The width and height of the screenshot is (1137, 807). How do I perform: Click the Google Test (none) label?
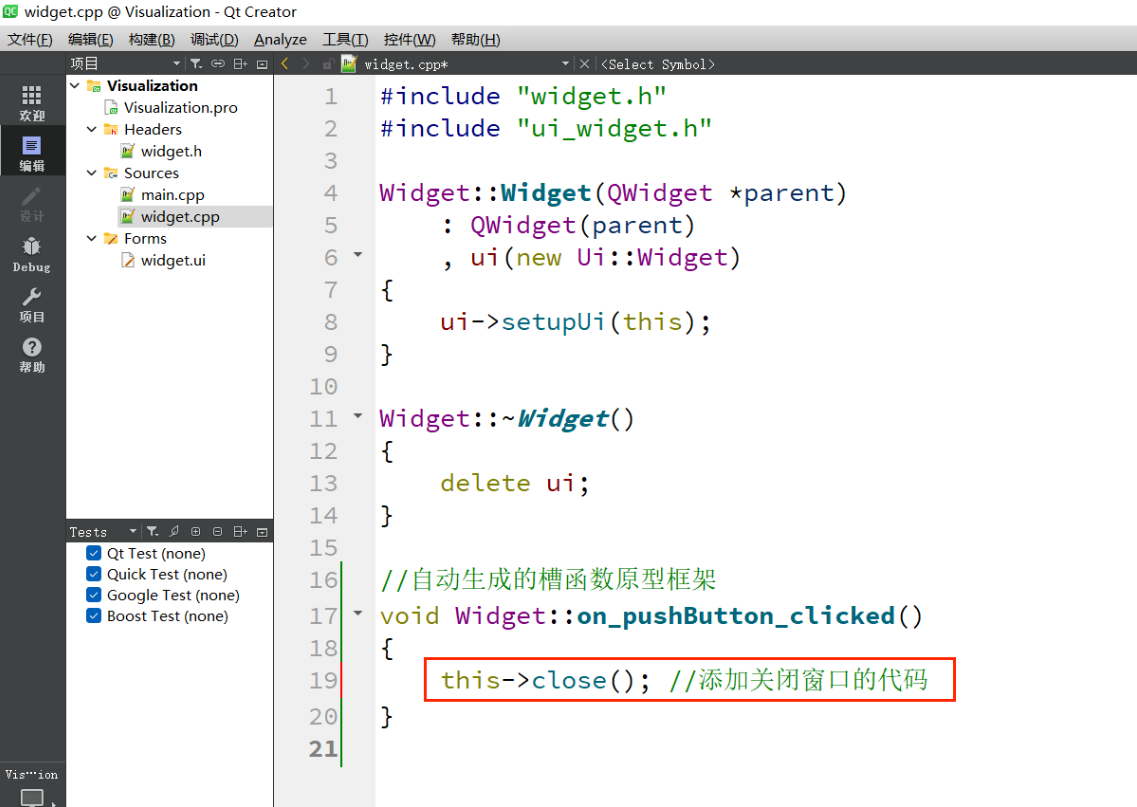click(x=173, y=595)
